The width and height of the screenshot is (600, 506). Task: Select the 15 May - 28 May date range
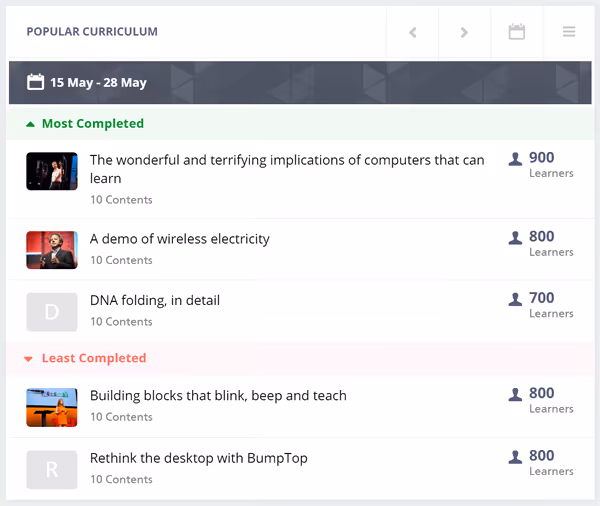(98, 82)
